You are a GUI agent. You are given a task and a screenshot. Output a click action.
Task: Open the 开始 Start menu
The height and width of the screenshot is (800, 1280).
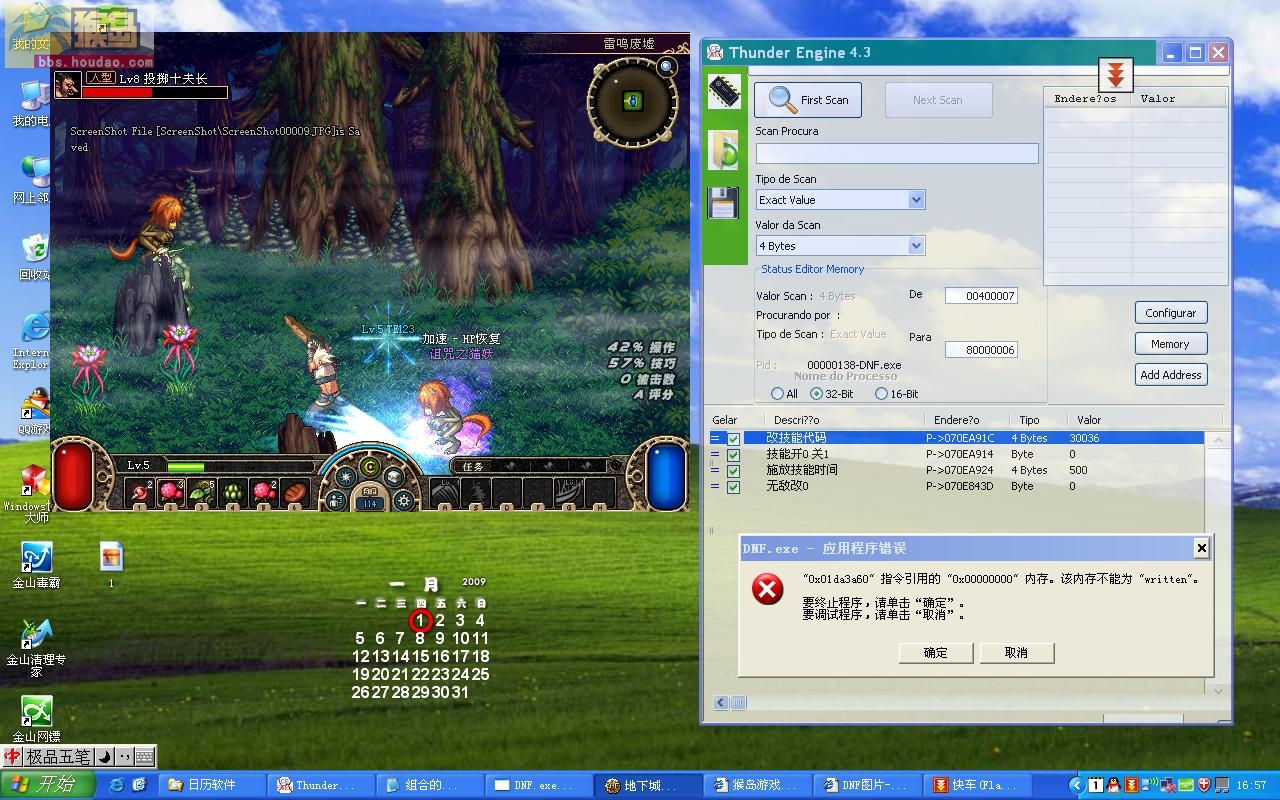[x=48, y=785]
